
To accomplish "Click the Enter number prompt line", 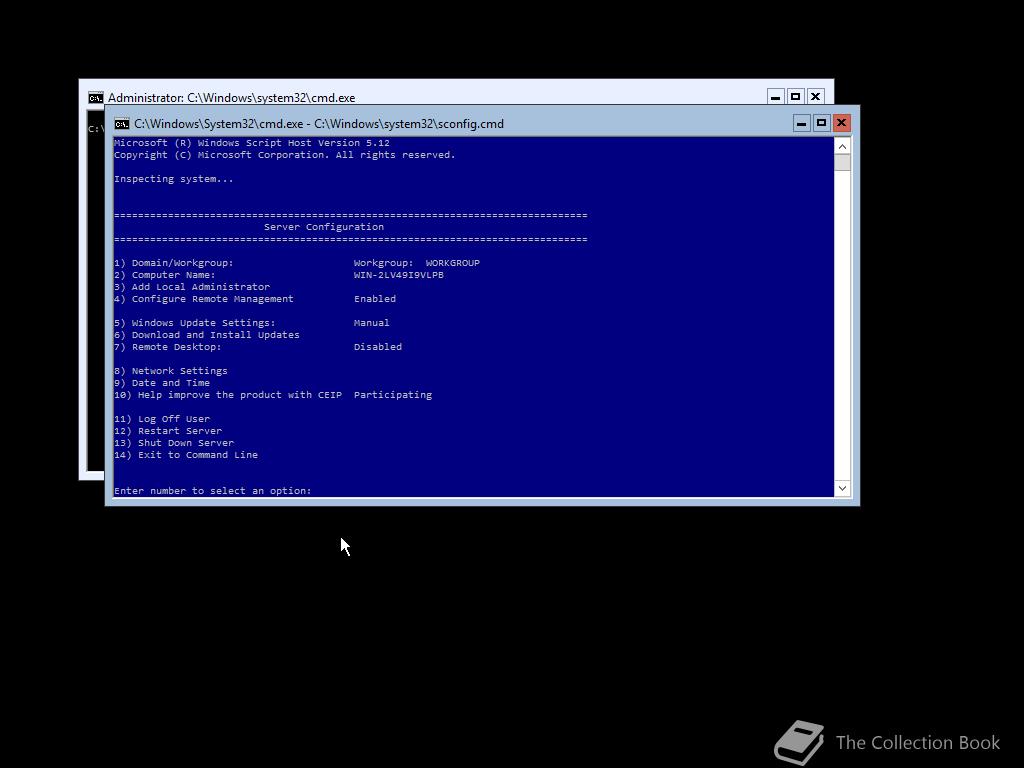I will [x=212, y=490].
